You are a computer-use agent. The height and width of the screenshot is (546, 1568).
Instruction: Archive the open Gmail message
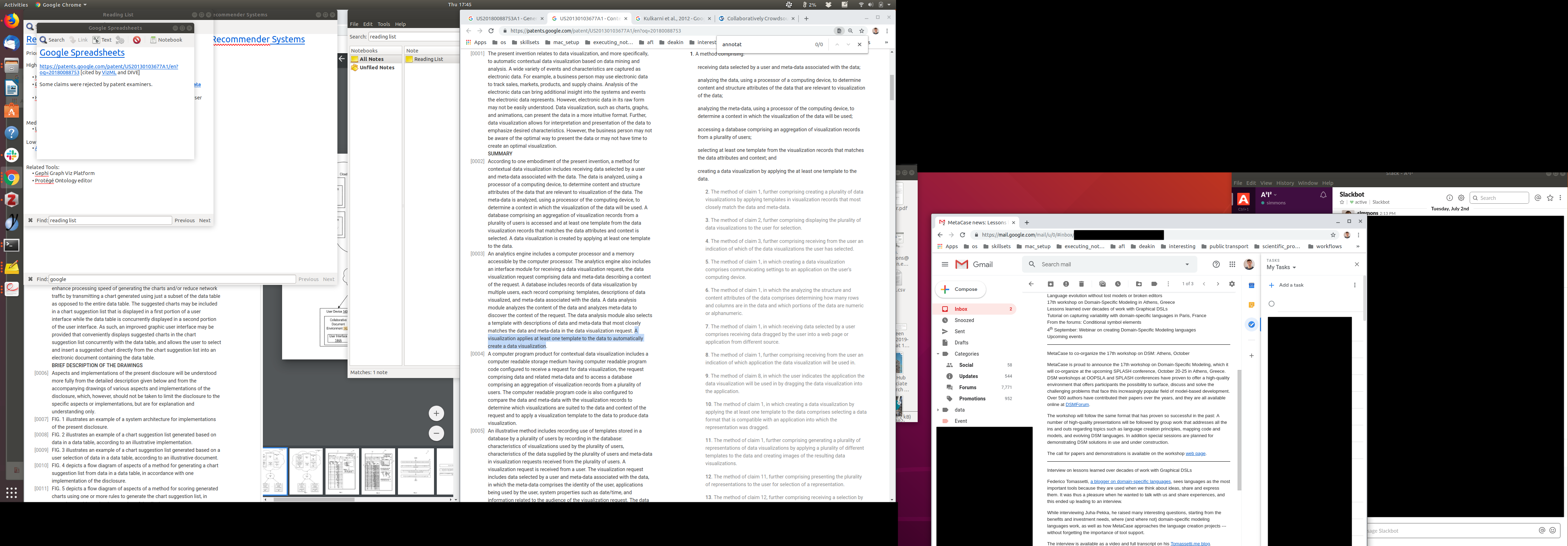click(x=1051, y=284)
